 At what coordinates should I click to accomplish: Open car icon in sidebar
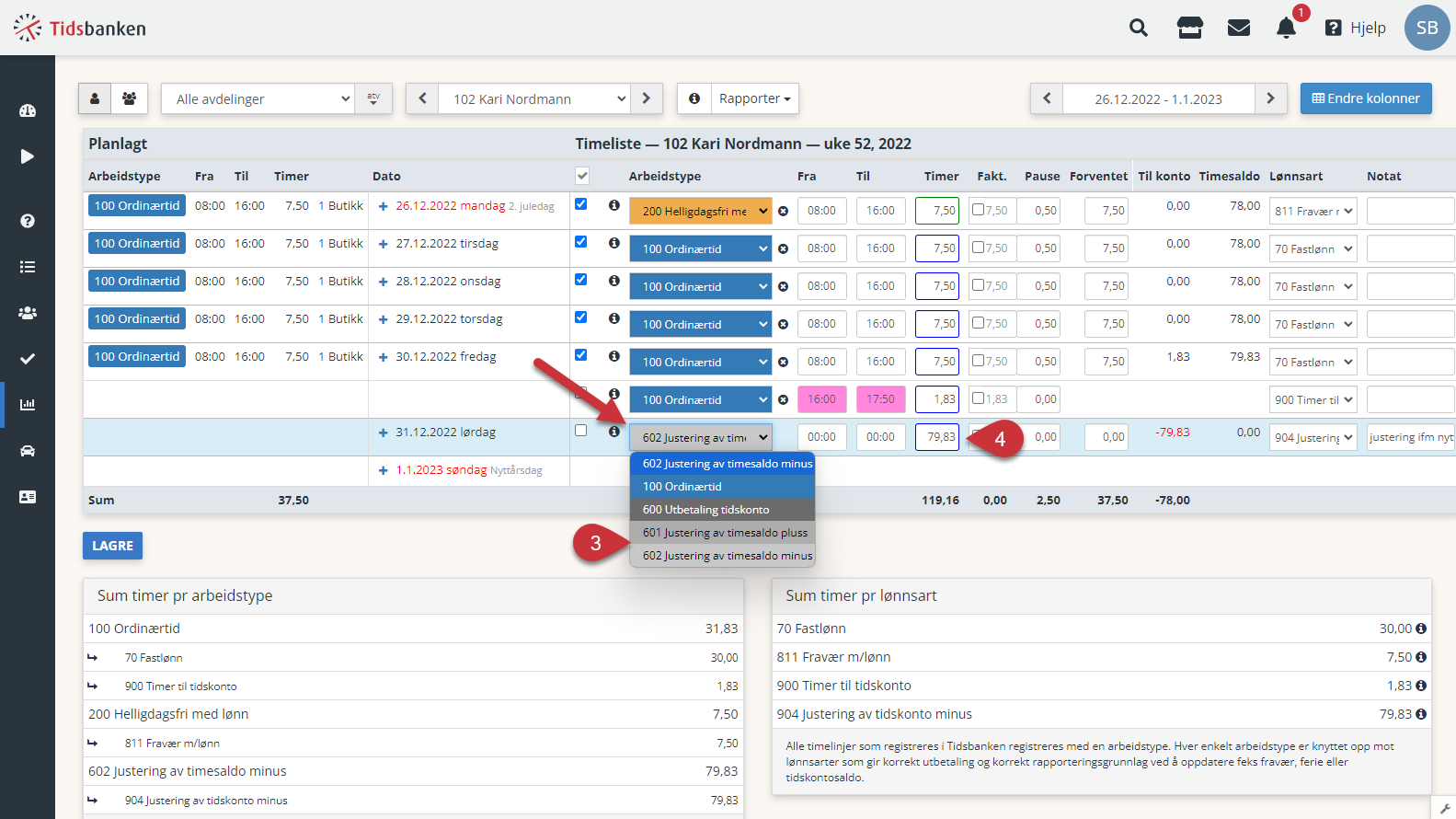(x=28, y=451)
